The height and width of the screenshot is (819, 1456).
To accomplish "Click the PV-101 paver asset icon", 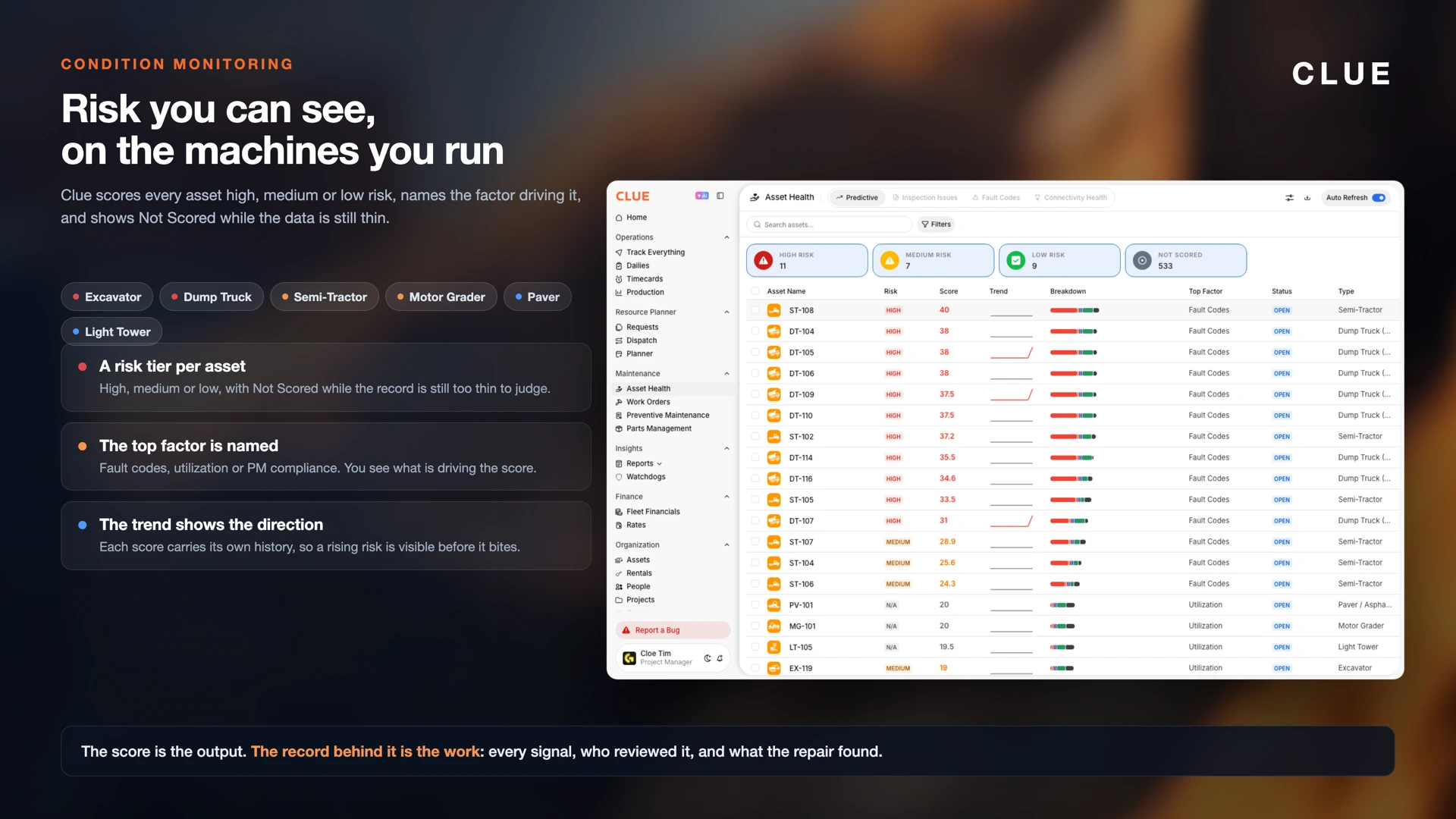I will tap(774, 605).
